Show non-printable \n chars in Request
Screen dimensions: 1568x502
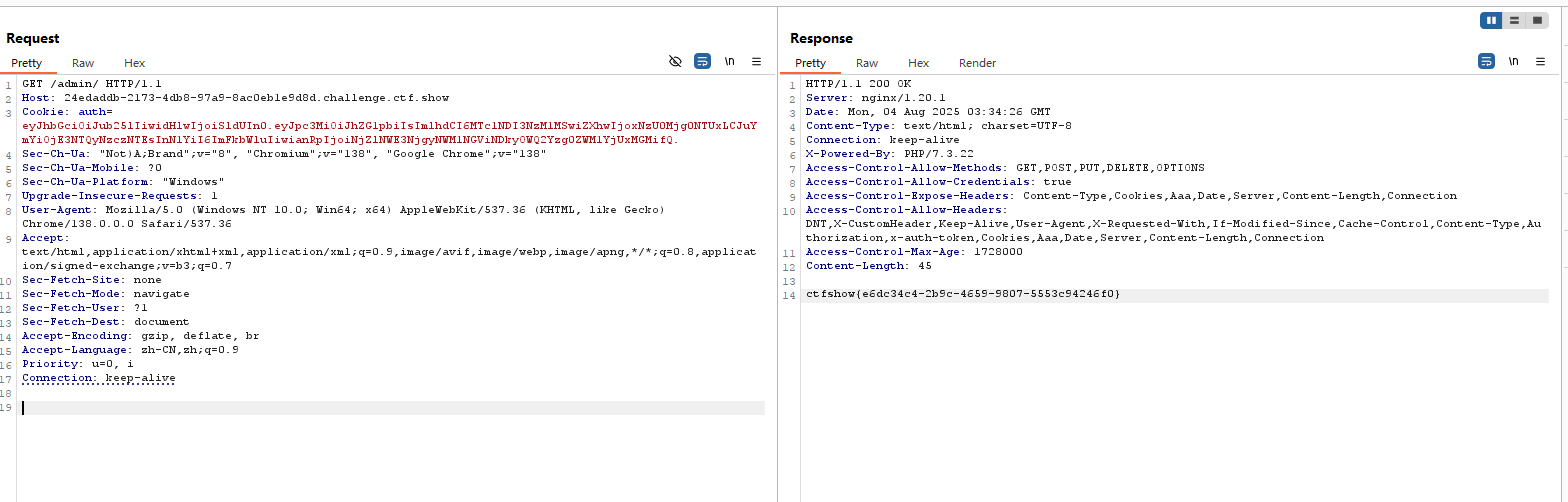tap(730, 61)
